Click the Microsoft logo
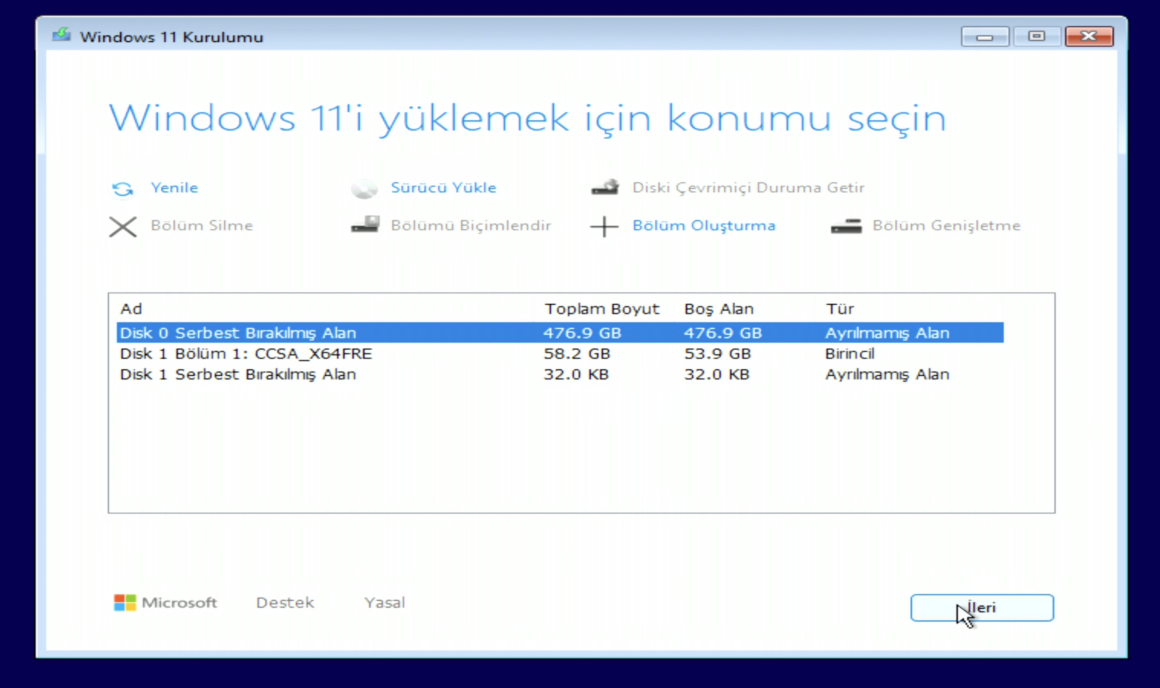1160x688 pixels. click(166, 602)
